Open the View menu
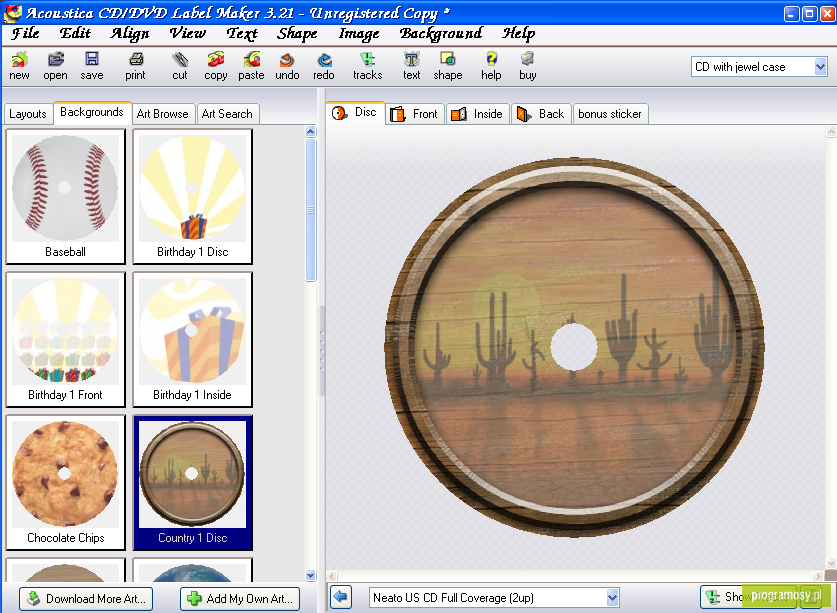837x613 pixels. [187, 33]
